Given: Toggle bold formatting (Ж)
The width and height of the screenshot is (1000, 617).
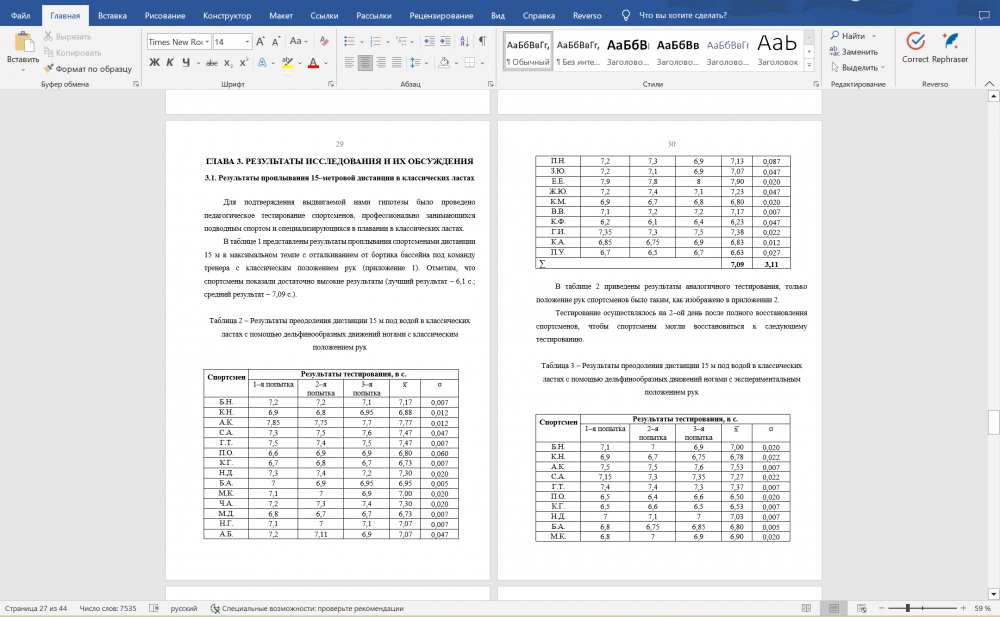Looking at the screenshot, I should click(155, 62).
